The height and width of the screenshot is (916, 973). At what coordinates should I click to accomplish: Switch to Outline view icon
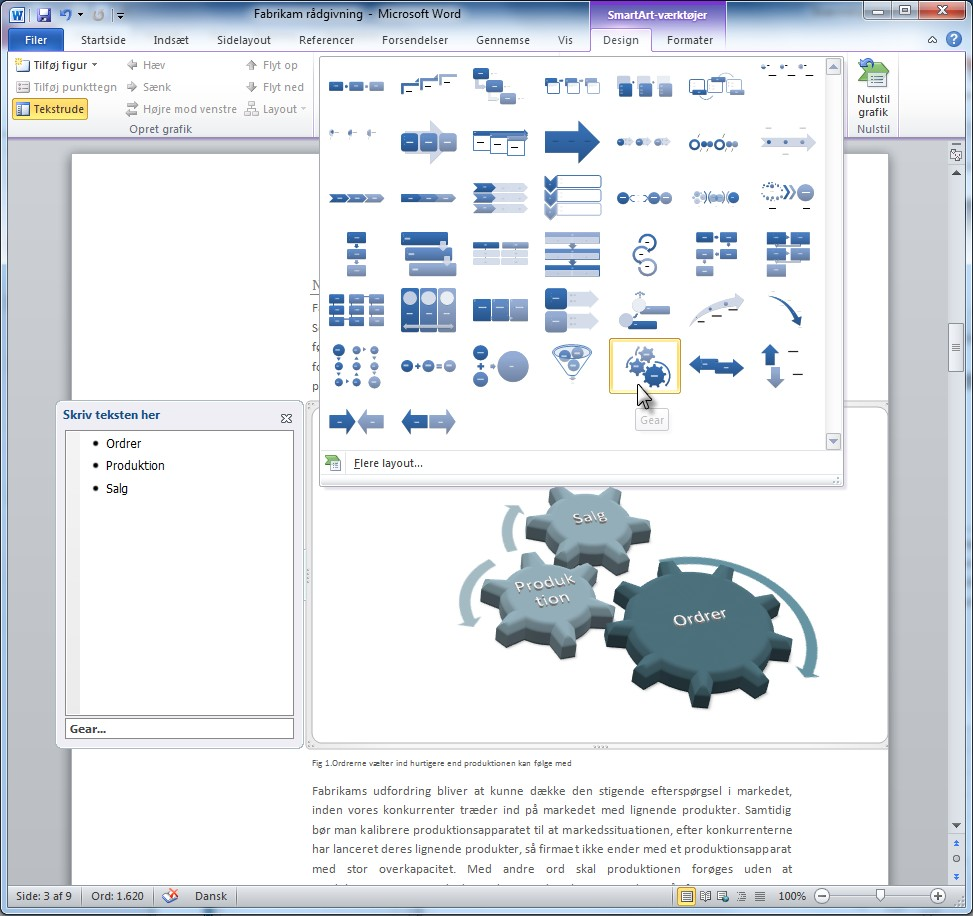click(742, 896)
